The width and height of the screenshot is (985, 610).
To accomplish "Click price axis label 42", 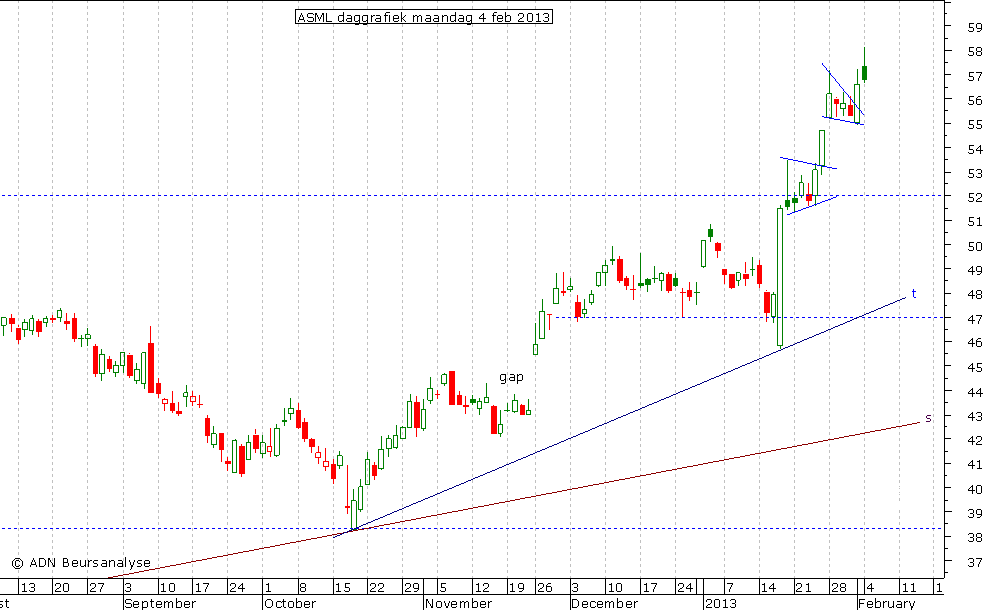I will click(975, 440).
